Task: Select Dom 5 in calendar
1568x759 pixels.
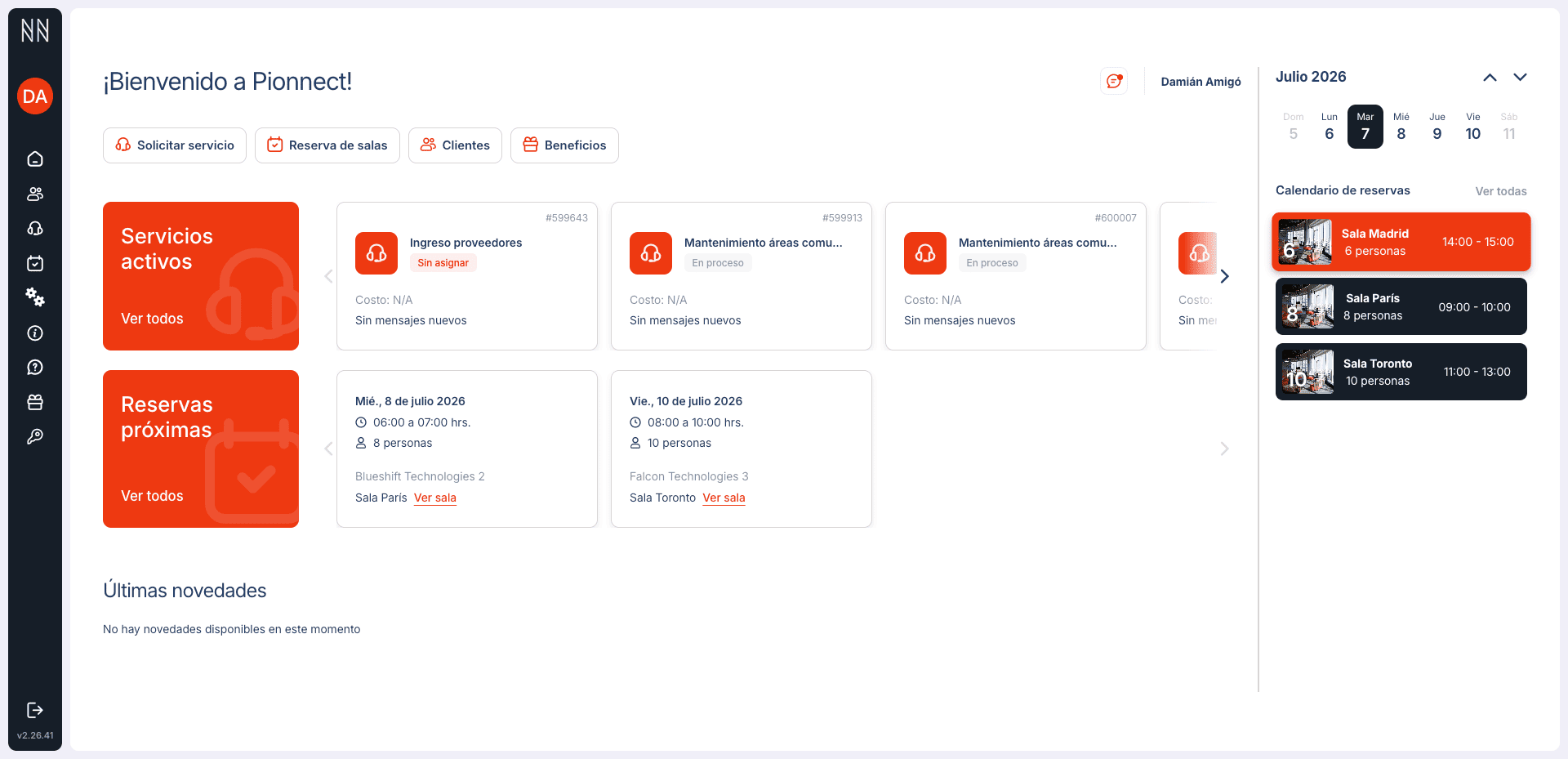Action: [x=1294, y=127]
